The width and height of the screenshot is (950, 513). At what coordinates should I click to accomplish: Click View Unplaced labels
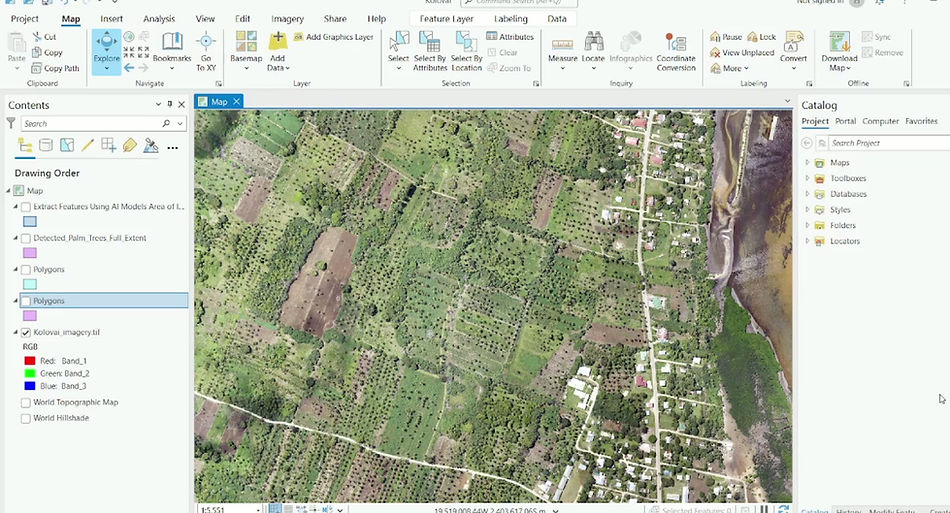point(742,53)
